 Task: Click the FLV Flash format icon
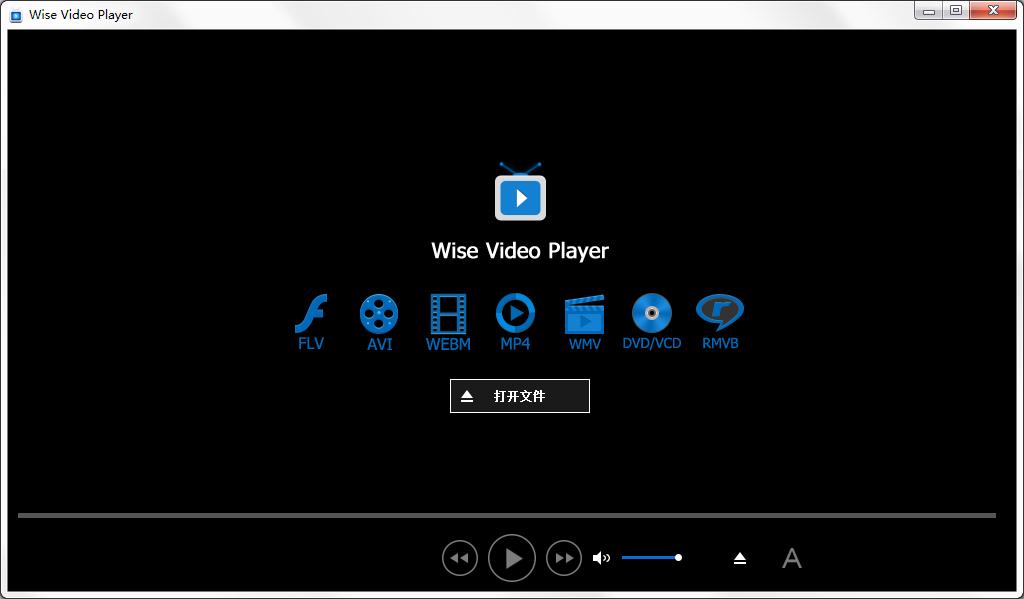(x=311, y=314)
